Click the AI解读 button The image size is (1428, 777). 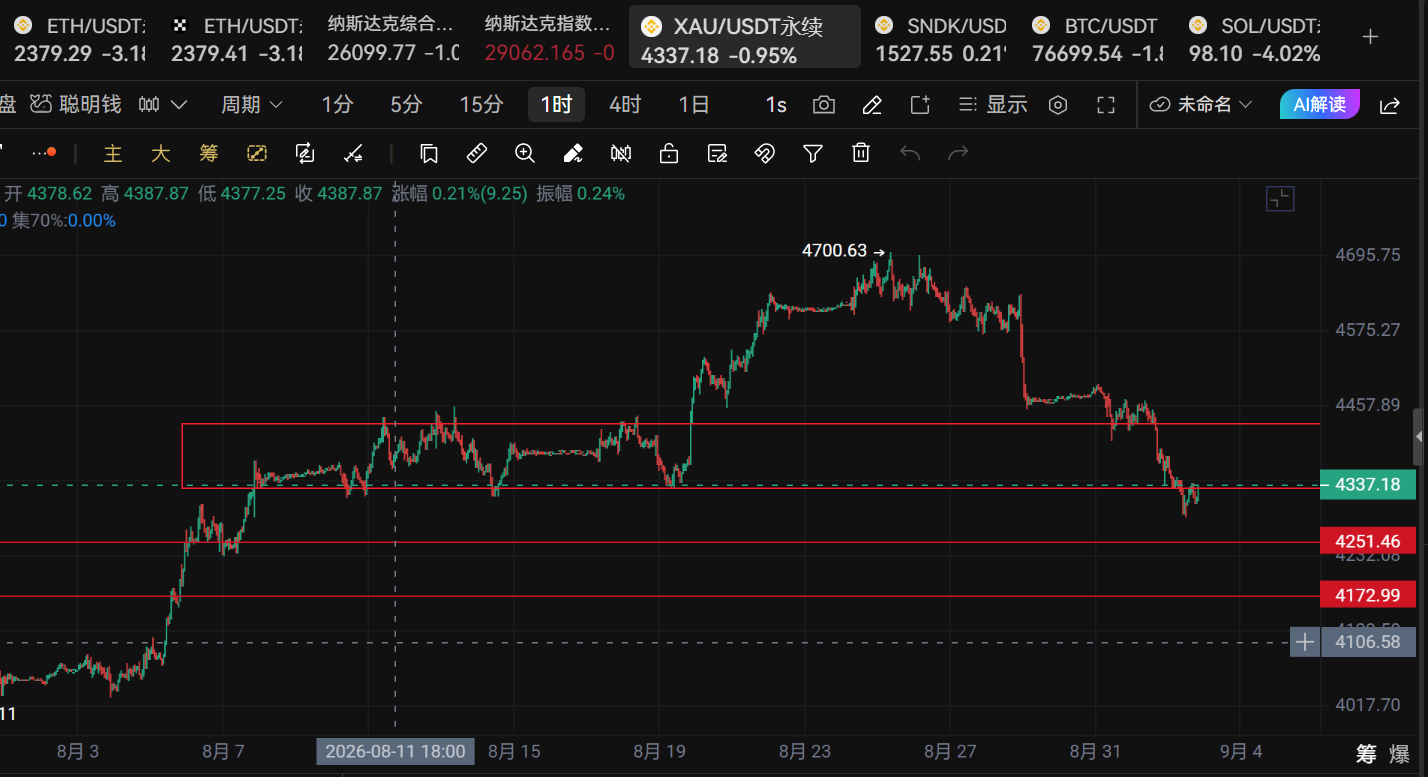(x=1320, y=104)
